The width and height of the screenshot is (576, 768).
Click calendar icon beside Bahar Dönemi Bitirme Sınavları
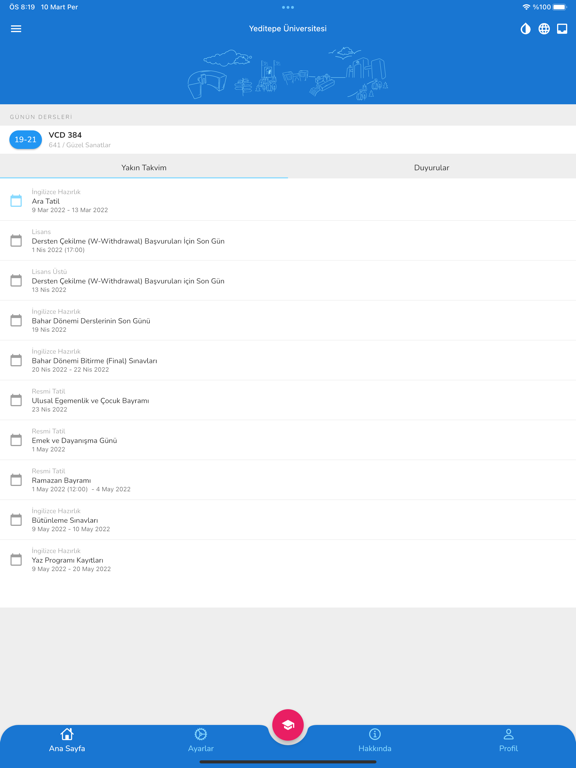(x=16, y=360)
